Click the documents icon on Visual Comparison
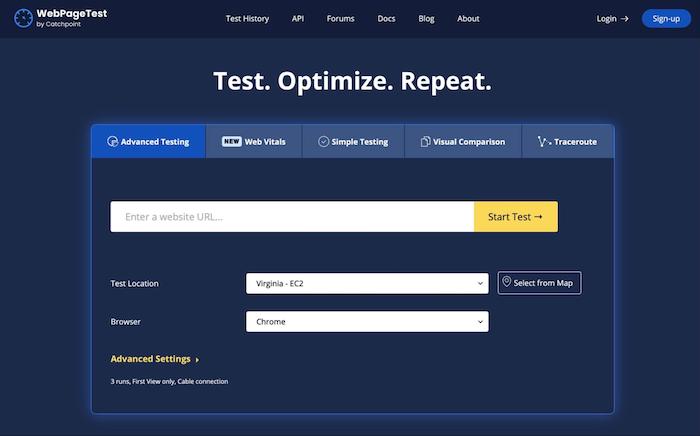Image resolution: width=700 pixels, height=436 pixels. [425, 141]
